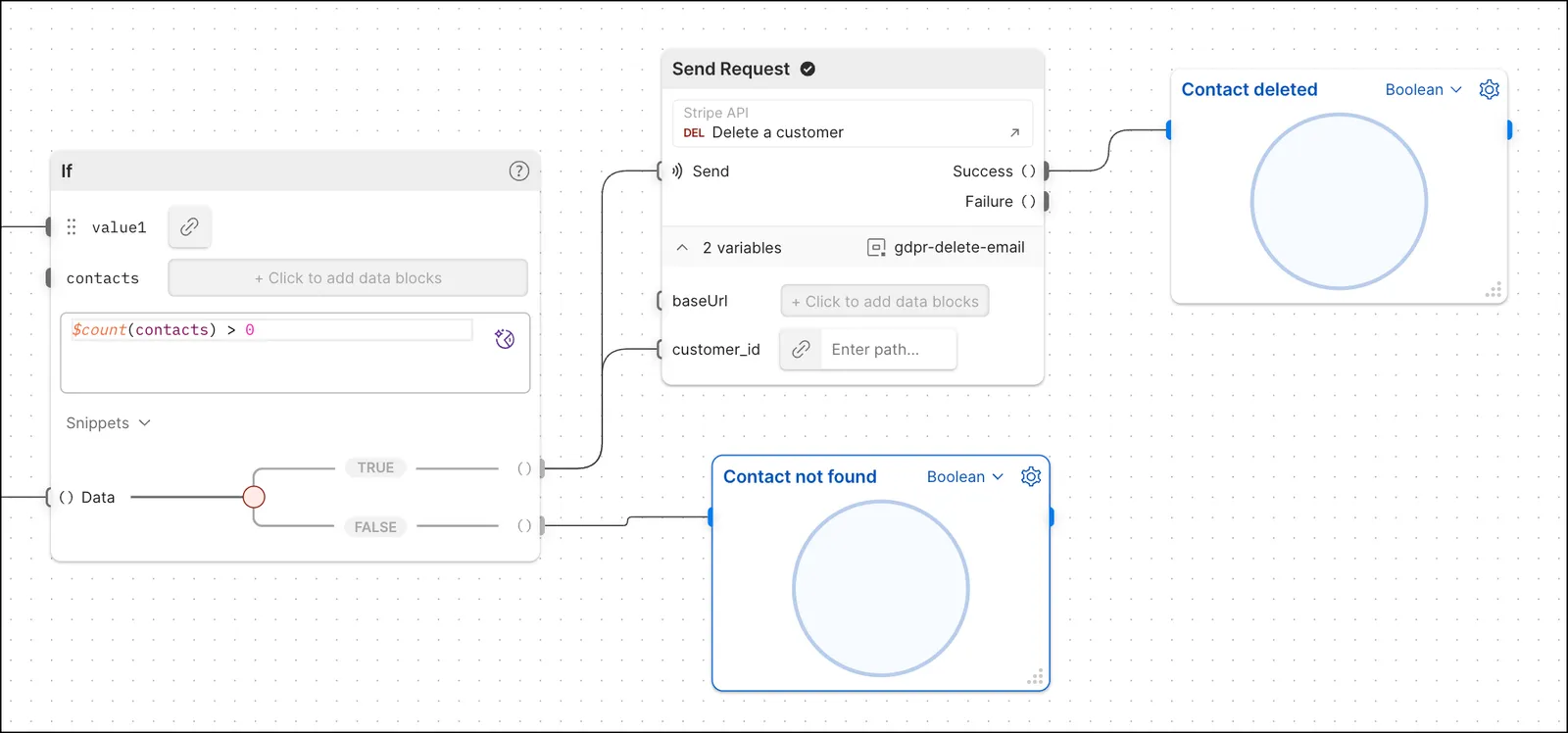
Task: Open Boolean type dropdown on Contact not found
Action: point(965,476)
